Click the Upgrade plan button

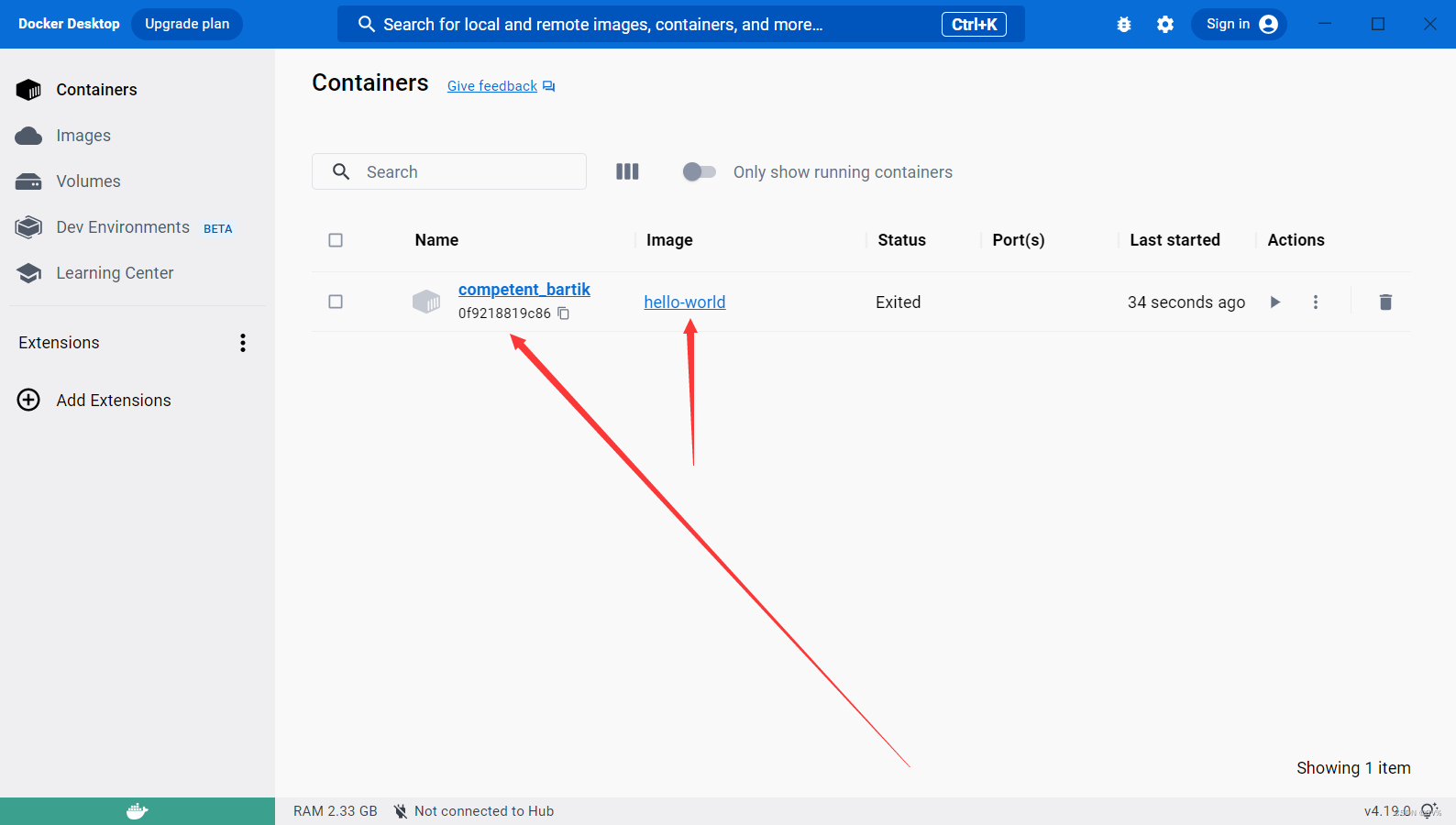pyautogui.click(x=187, y=24)
